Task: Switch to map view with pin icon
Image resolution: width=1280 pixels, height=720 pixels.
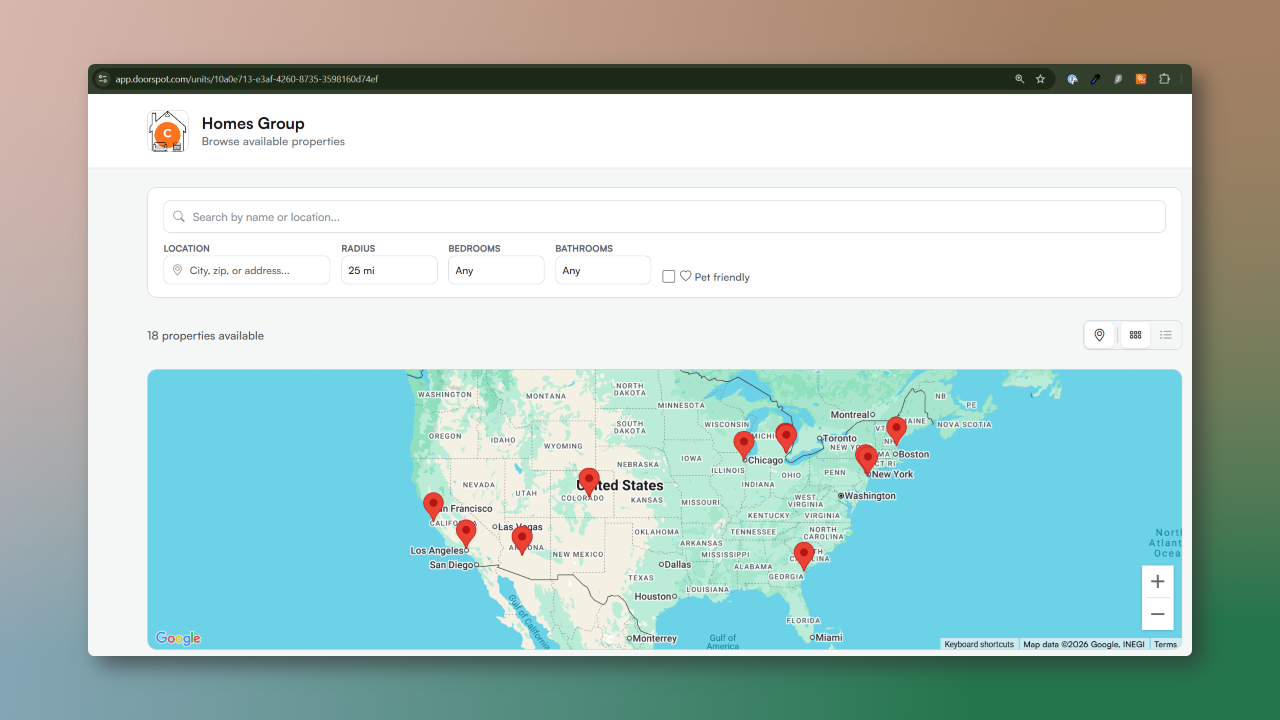Action: [x=1099, y=335]
